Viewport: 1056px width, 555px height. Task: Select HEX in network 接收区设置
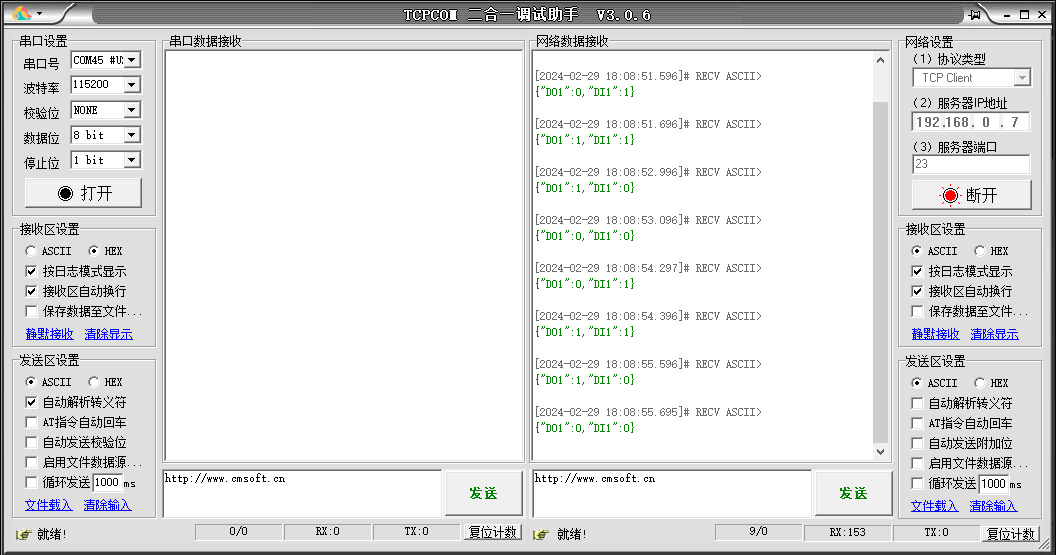tap(980, 251)
